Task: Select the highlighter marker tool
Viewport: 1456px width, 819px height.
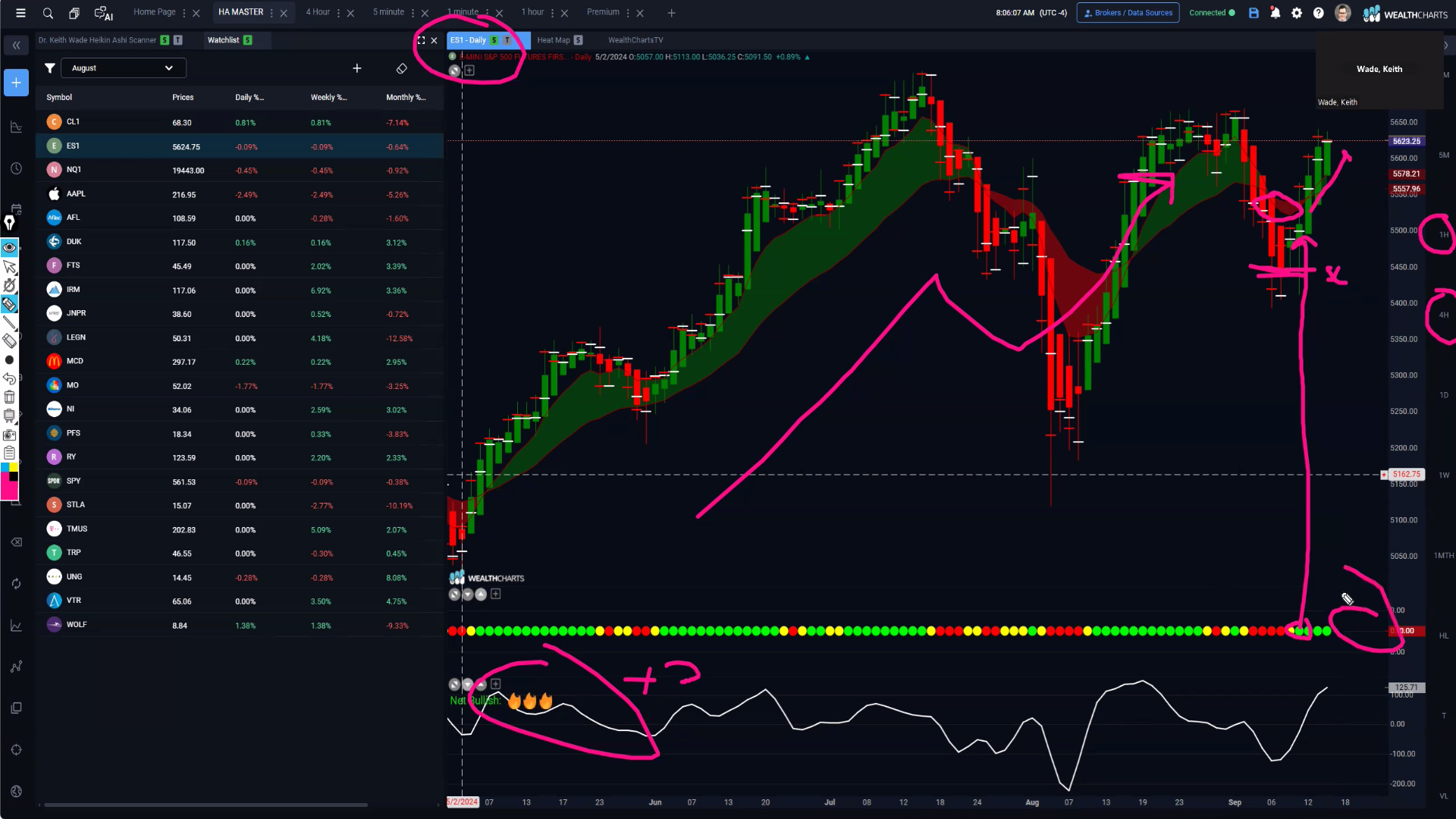Action: point(10,305)
